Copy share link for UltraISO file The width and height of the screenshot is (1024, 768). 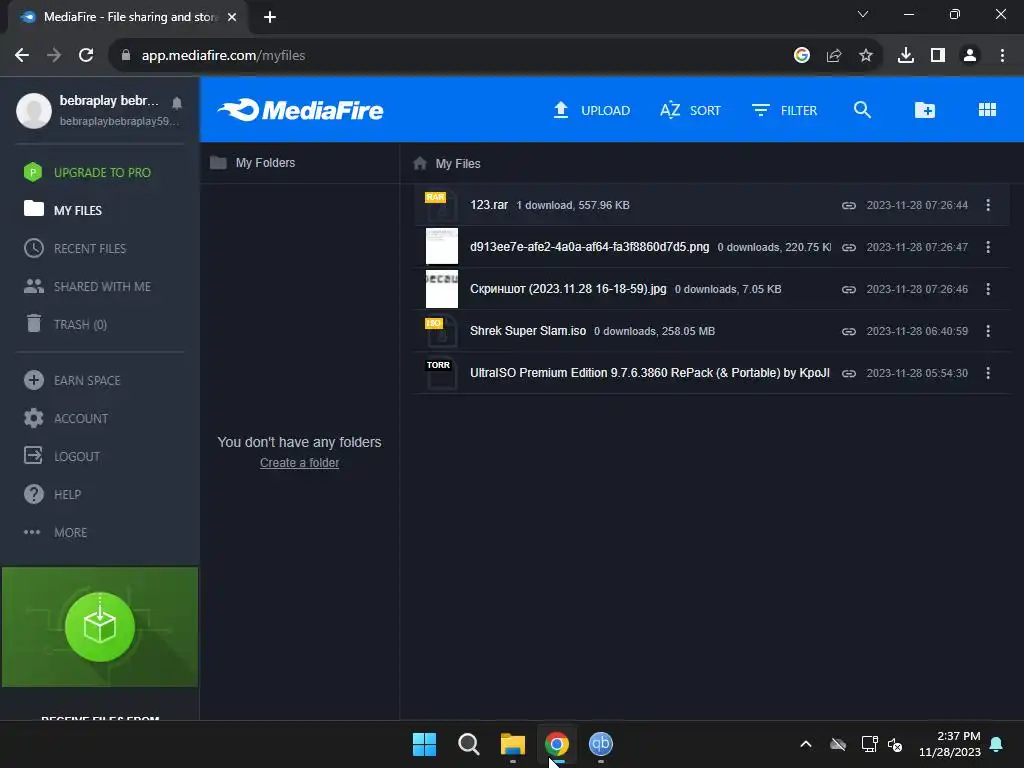pyautogui.click(x=848, y=373)
